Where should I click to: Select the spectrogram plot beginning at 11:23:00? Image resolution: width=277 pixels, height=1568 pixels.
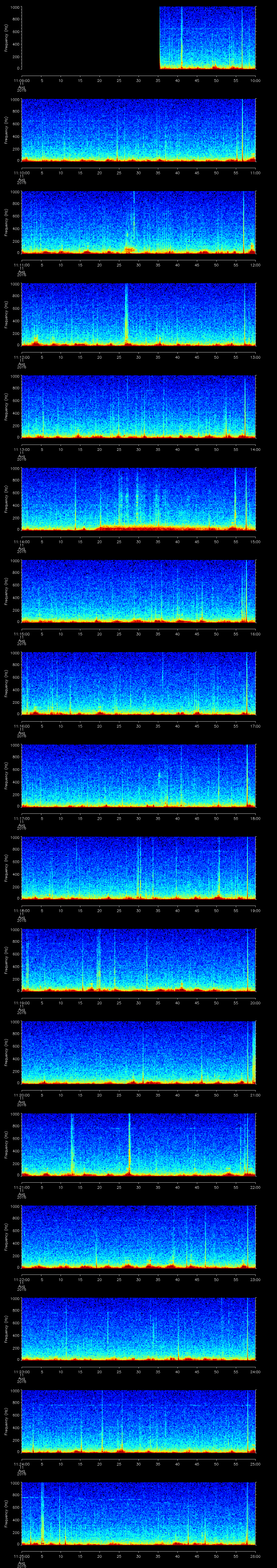(x=139, y=1329)
